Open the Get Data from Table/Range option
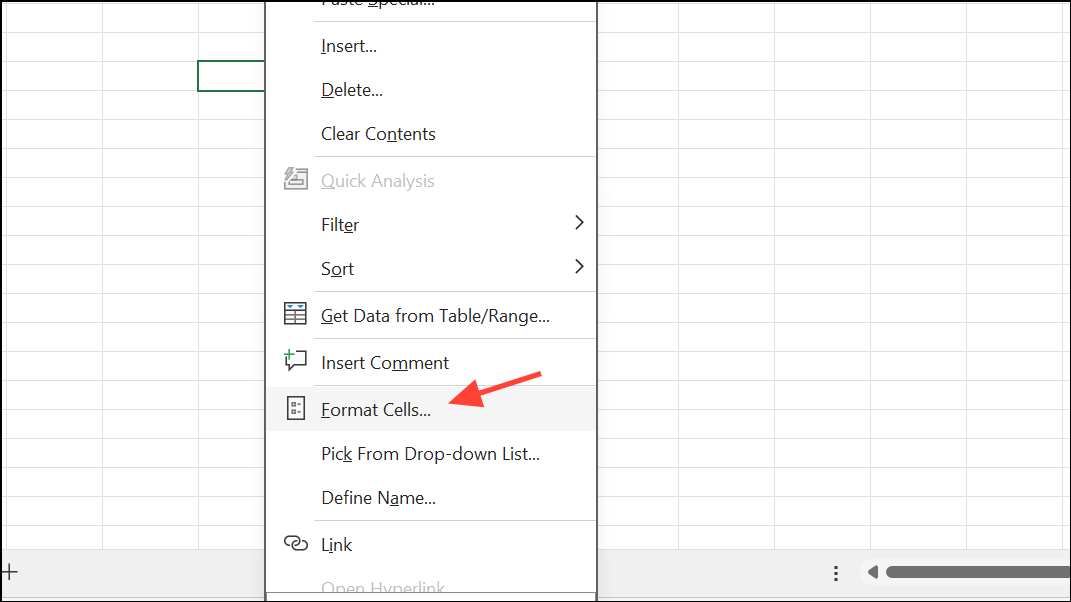The height and width of the screenshot is (602, 1071). pyautogui.click(x=434, y=315)
